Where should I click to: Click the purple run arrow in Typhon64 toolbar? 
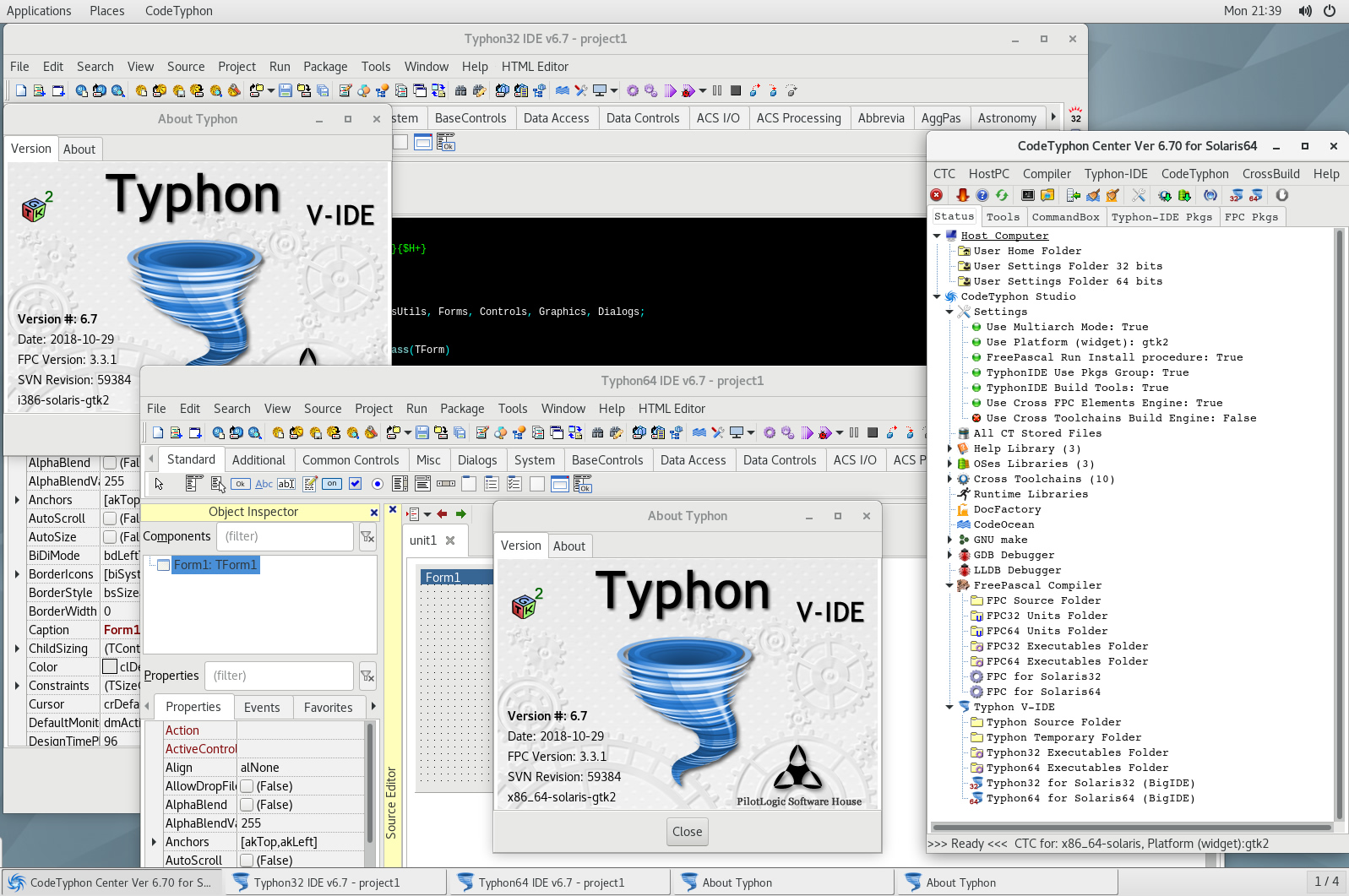coord(808,432)
